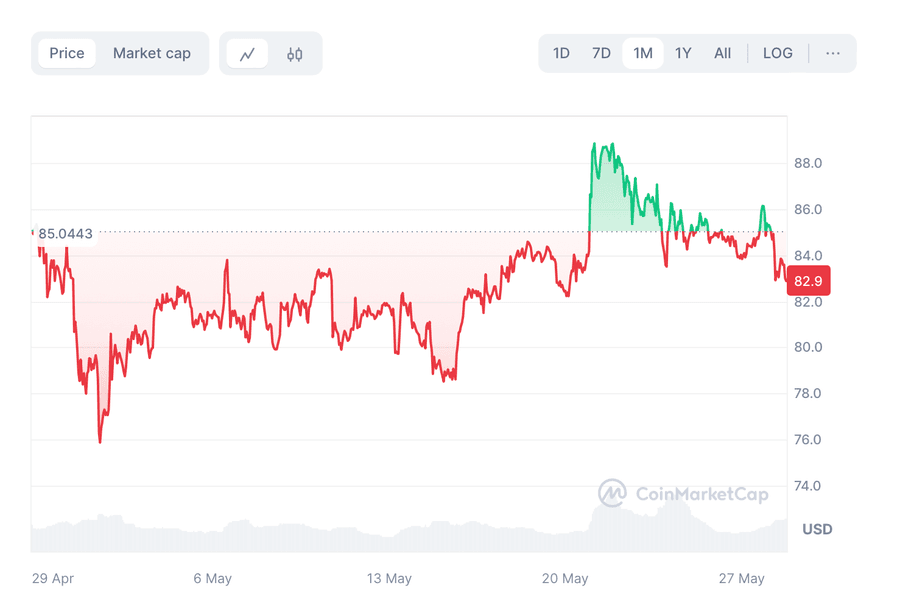Click the USD currency label
The image size is (900, 606).
pyautogui.click(x=817, y=529)
